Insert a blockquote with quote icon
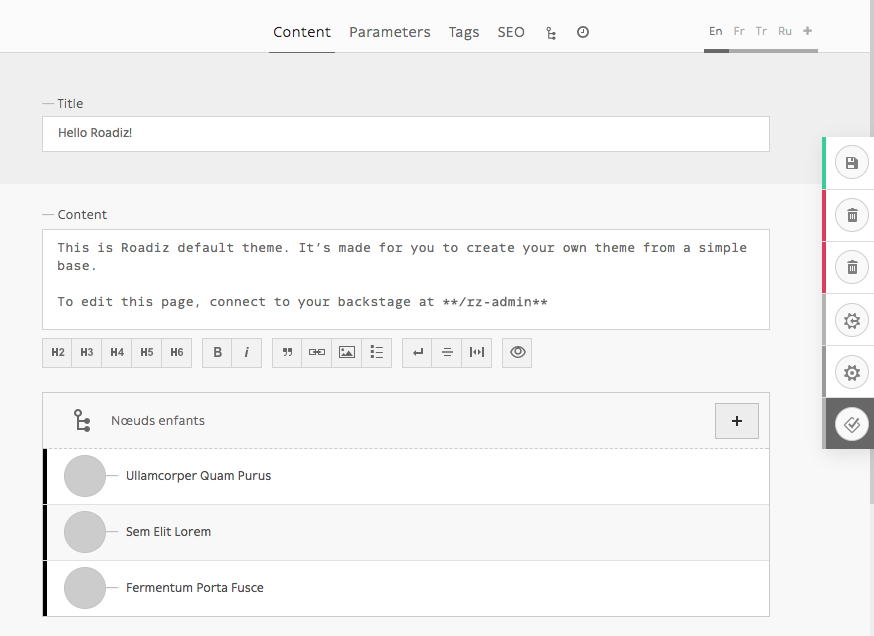The height and width of the screenshot is (636, 874). 287,352
